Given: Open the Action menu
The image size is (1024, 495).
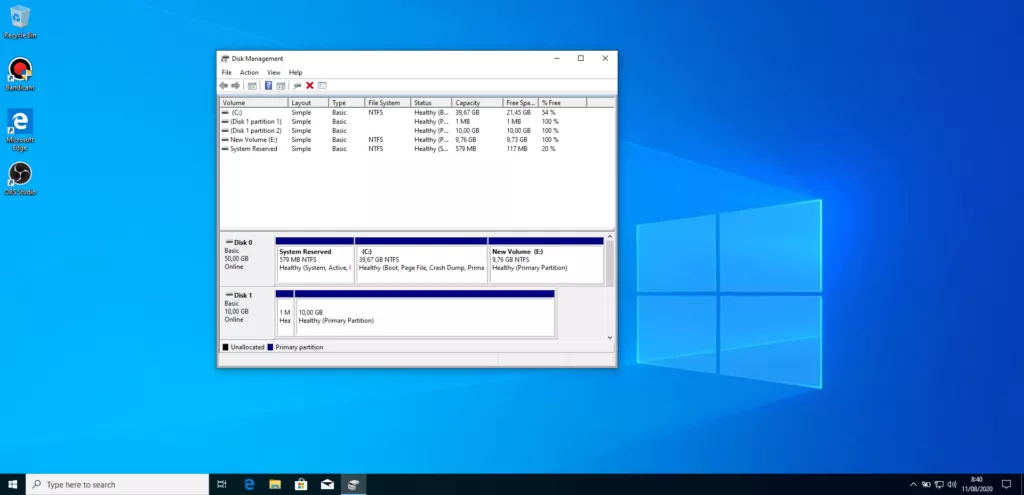Looking at the screenshot, I should click(x=249, y=73).
